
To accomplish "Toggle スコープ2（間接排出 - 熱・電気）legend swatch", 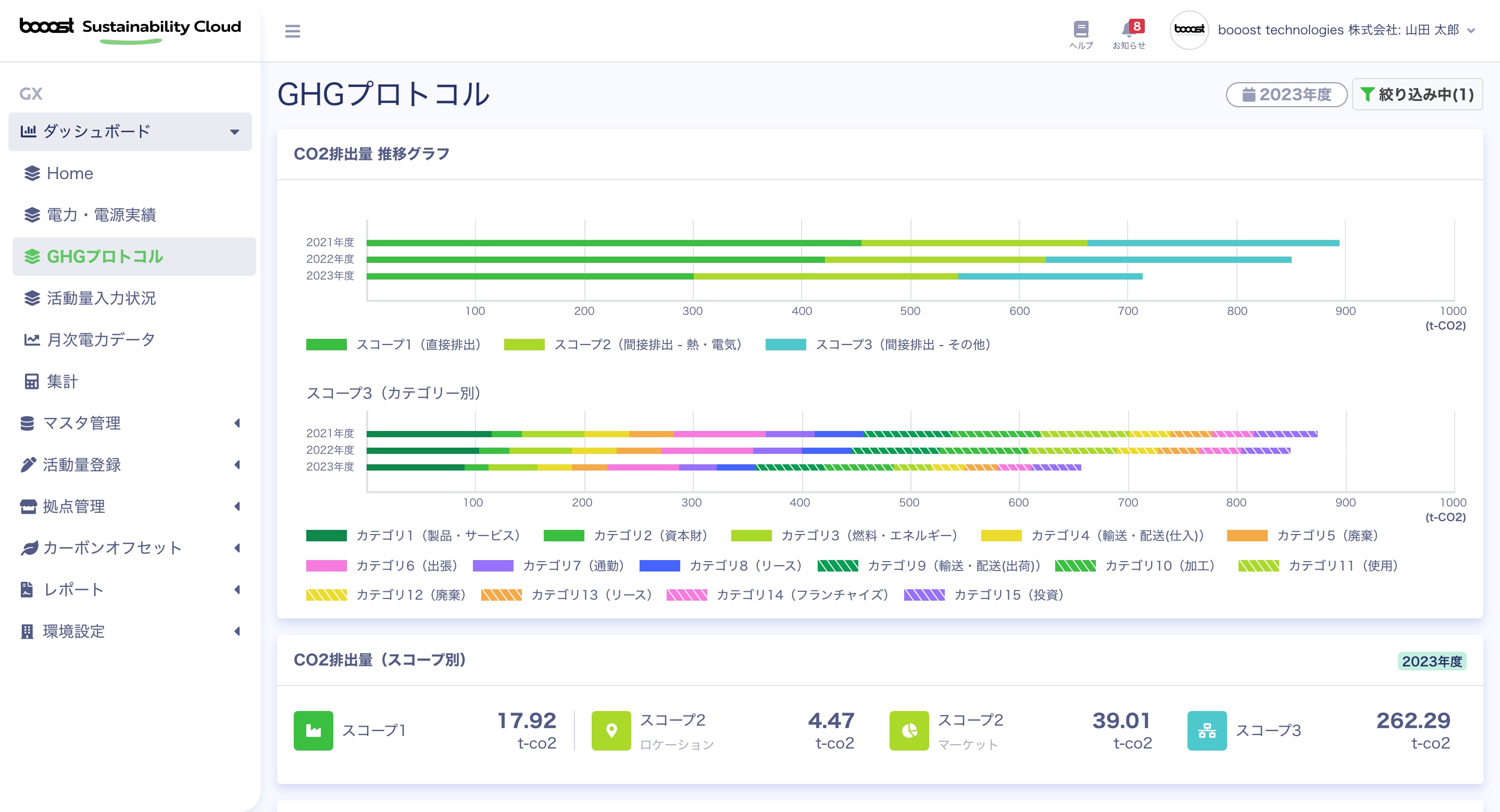I will pos(524,345).
